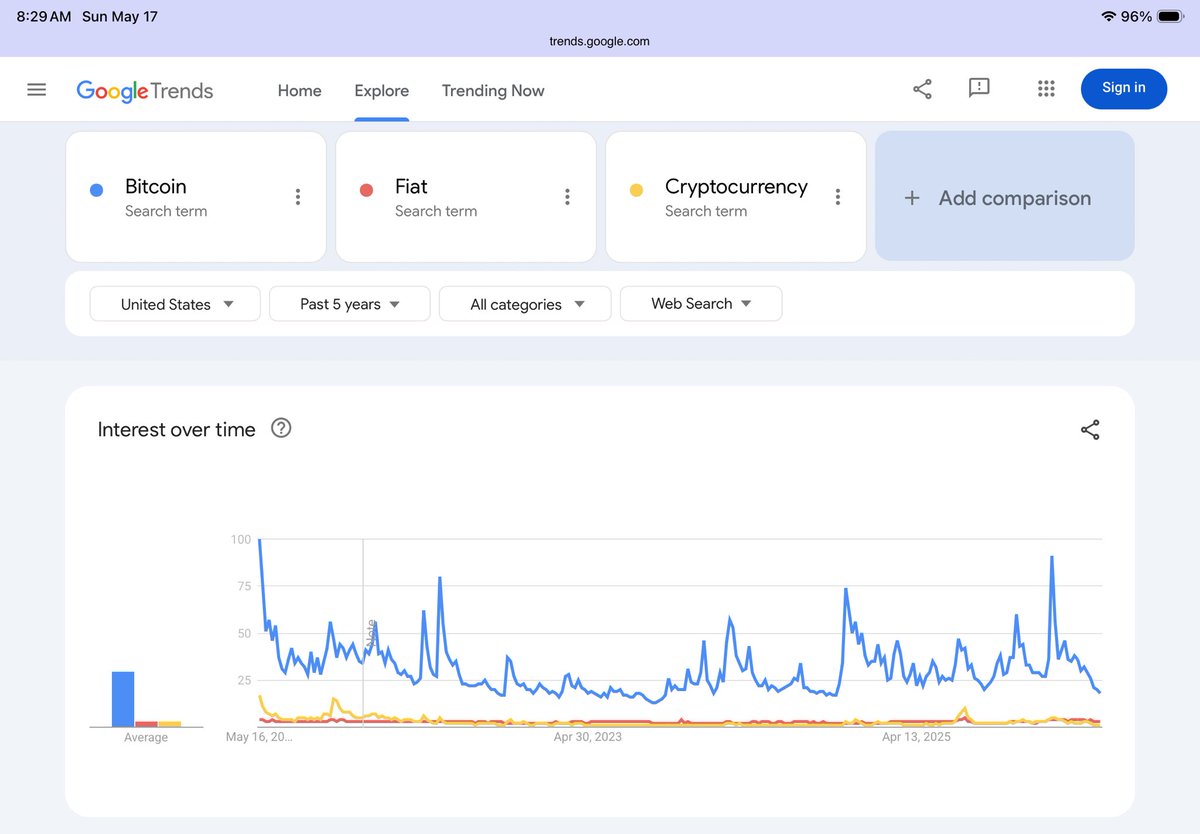Click the Apr 13, 2025 axis label
The image size is (1200, 834).
click(916, 737)
